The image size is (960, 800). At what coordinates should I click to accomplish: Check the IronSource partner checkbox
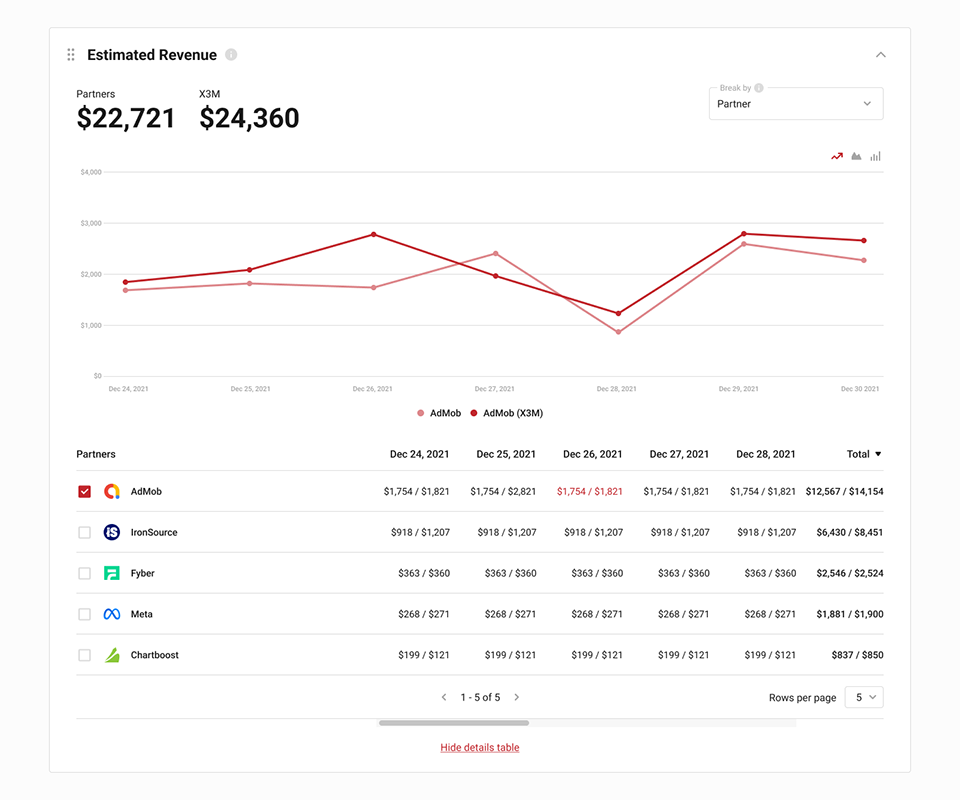point(84,533)
